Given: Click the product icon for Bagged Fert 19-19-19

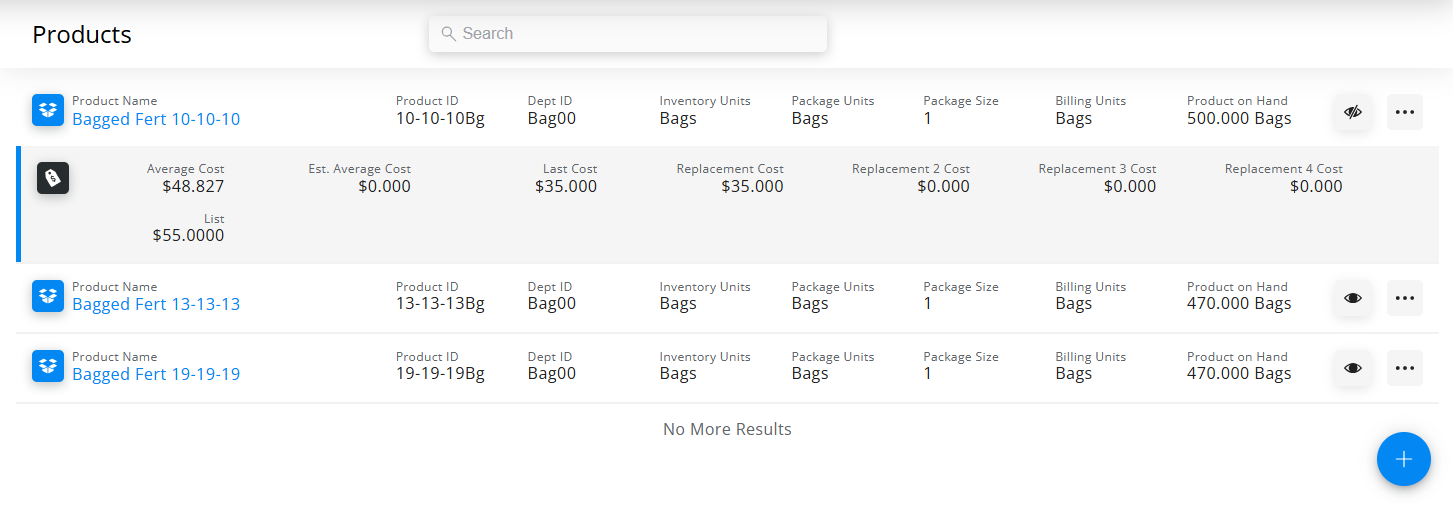Looking at the screenshot, I should 48,366.
